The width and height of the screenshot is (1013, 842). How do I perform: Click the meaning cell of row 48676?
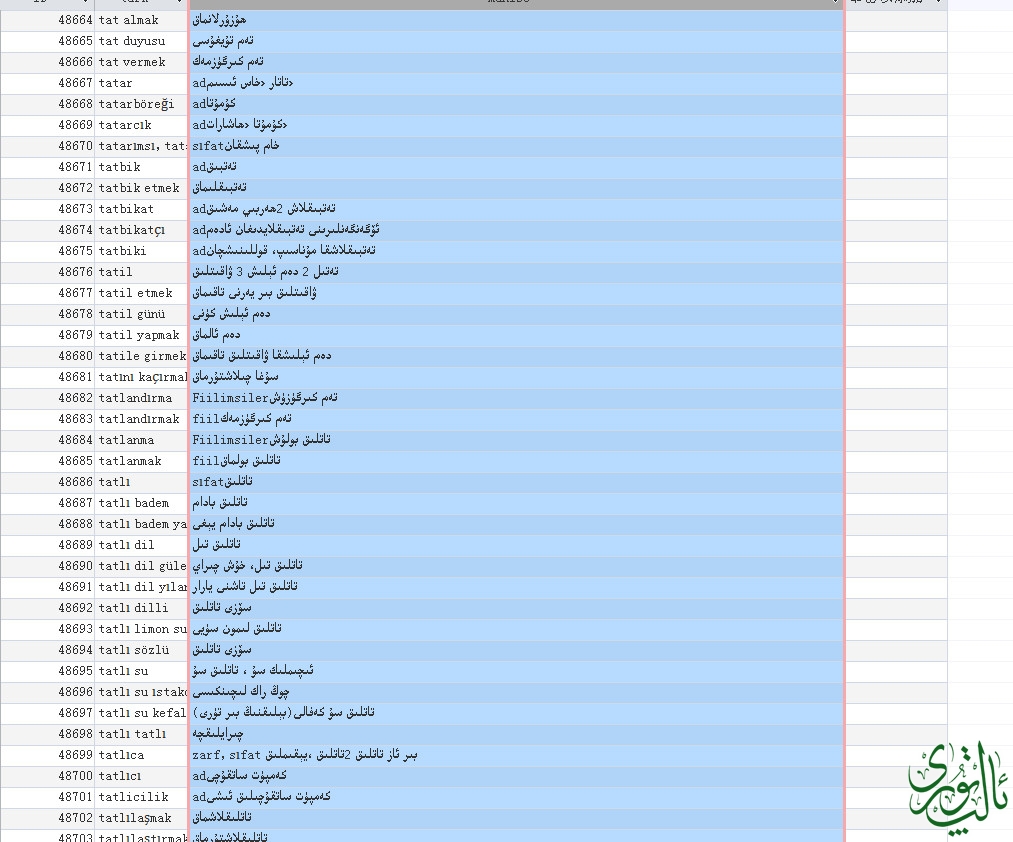tap(516, 272)
